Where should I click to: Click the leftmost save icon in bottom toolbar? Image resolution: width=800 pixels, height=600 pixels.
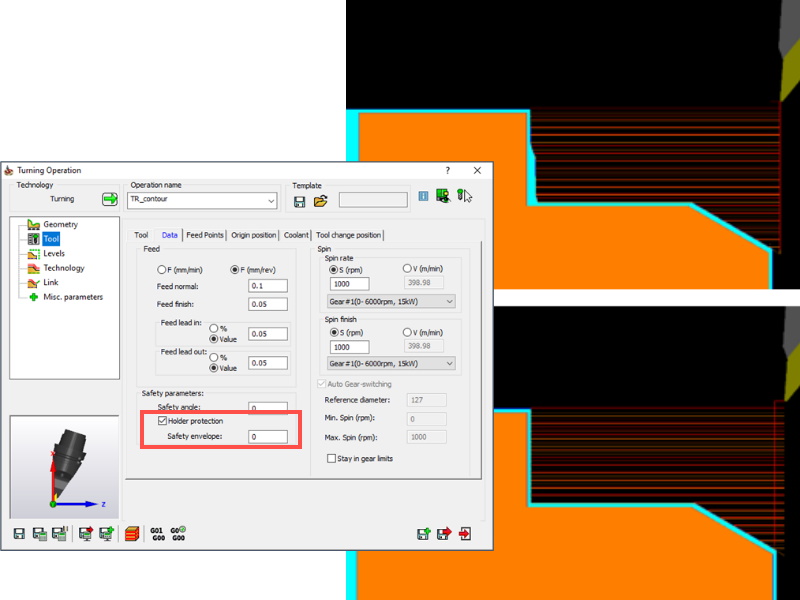pyautogui.click(x=19, y=534)
